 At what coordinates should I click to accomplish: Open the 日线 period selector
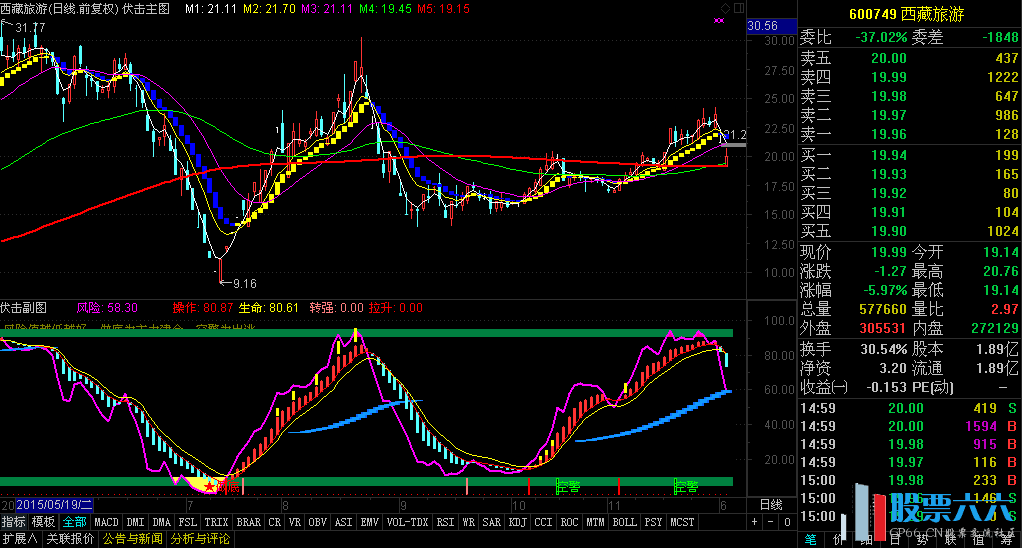tap(771, 504)
